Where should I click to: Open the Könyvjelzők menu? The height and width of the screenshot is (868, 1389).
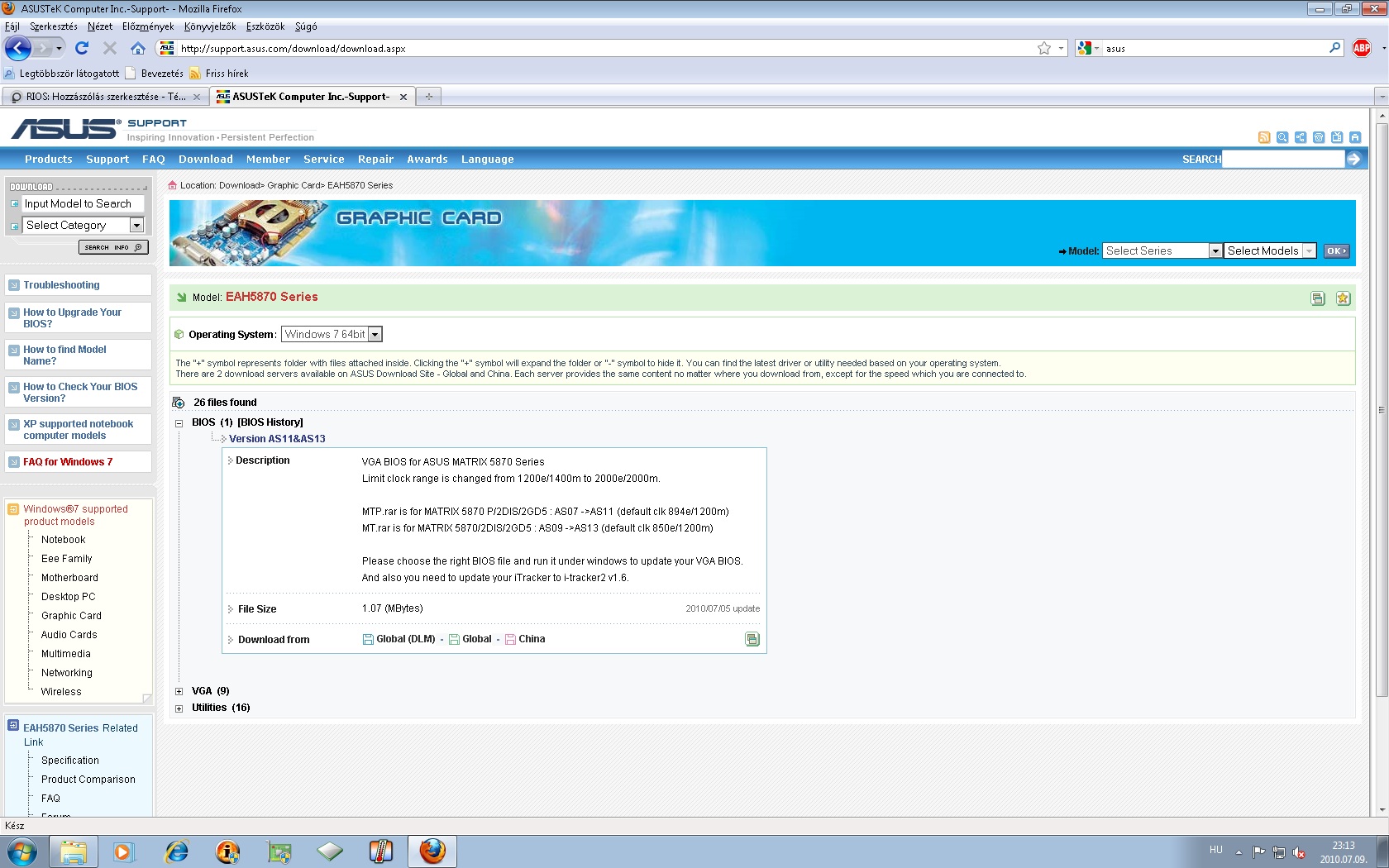pyautogui.click(x=210, y=26)
